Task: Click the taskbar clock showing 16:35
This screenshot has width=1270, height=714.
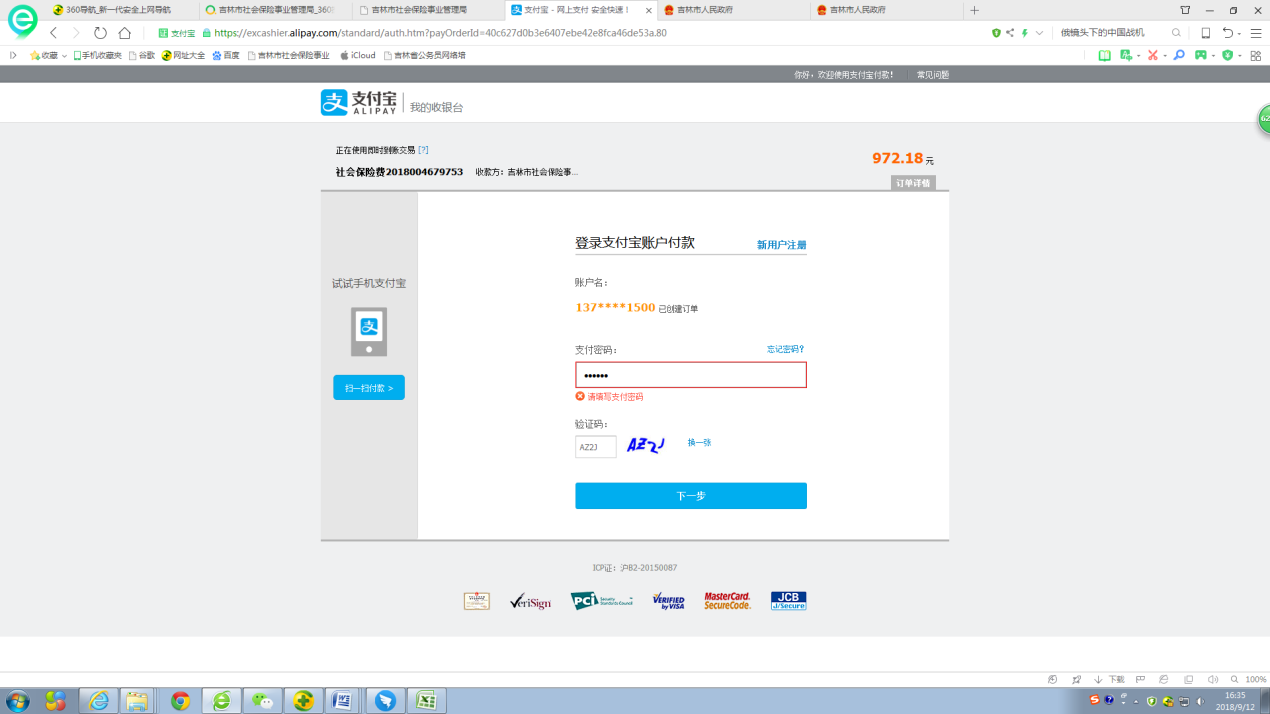Action: (x=1236, y=700)
